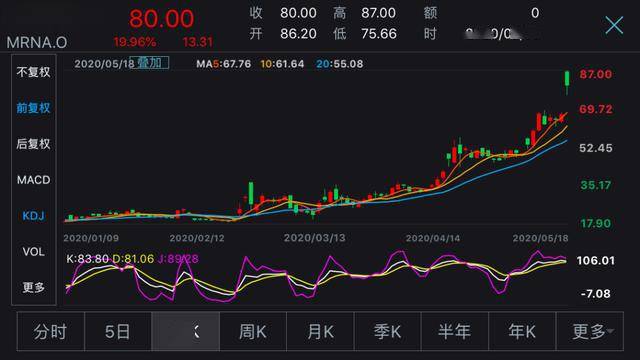Image resolution: width=640 pixels, height=360 pixels.
Task: Click the -7.08 KDJ axis label
Action: [596, 294]
